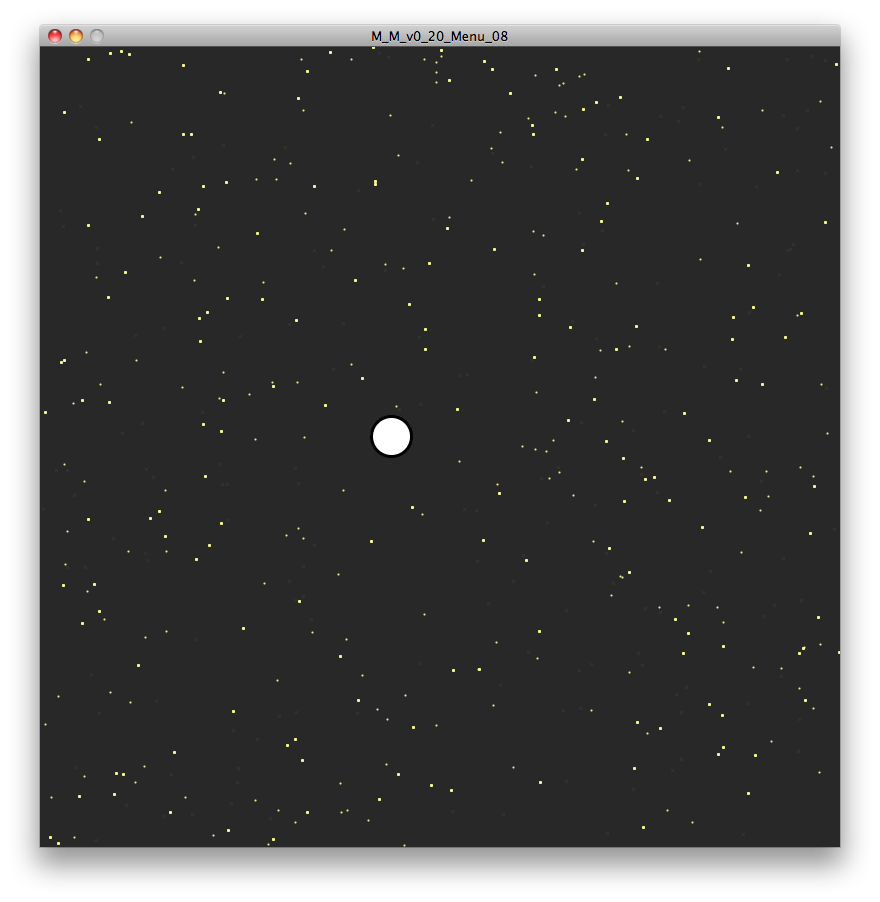Click the window title M_M_v0_20_Menu_08
Image resolution: width=880 pixels, height=902 pixels.
(439, 36)
